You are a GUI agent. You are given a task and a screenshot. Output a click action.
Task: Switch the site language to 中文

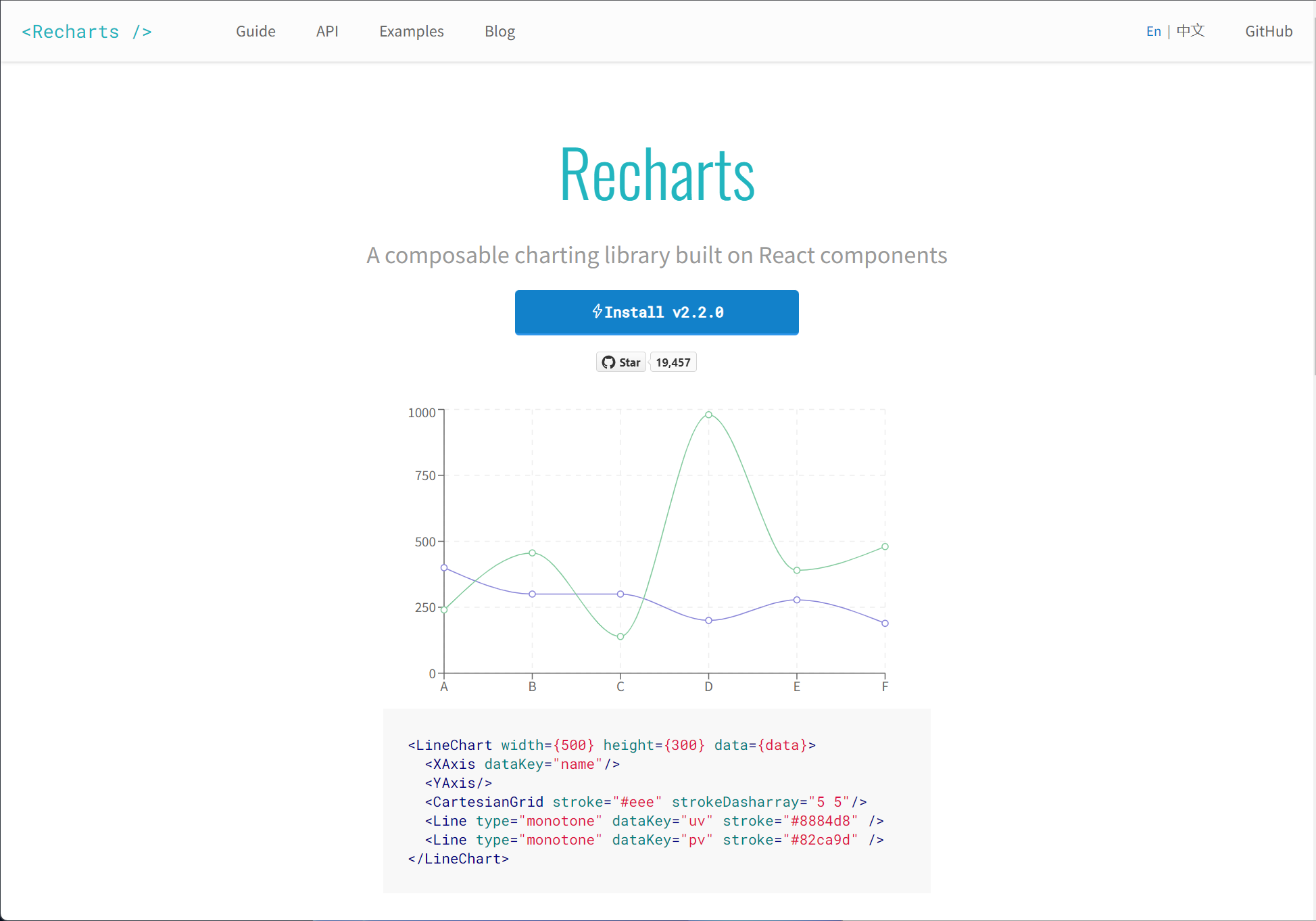click(x=1190, y=30)
